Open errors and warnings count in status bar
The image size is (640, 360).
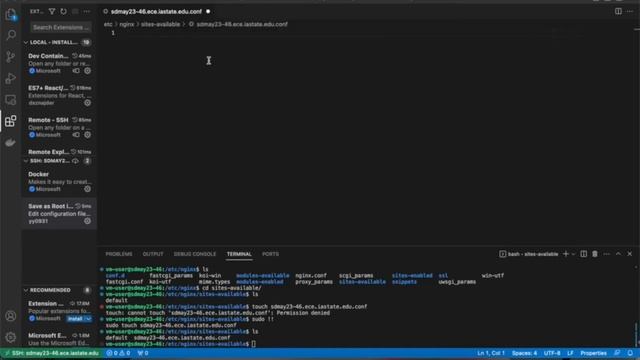[118, 353]
